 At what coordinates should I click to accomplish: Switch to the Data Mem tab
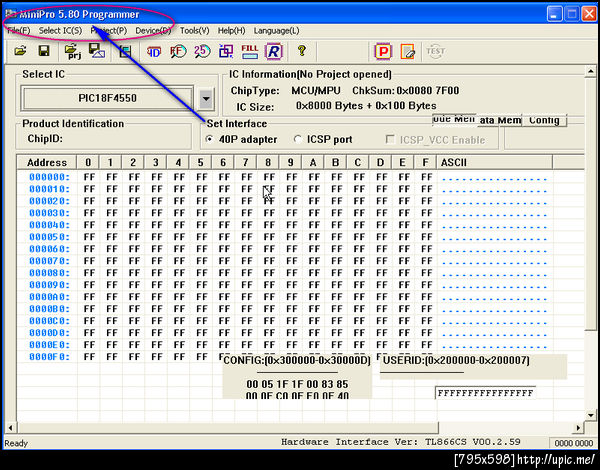499,120
